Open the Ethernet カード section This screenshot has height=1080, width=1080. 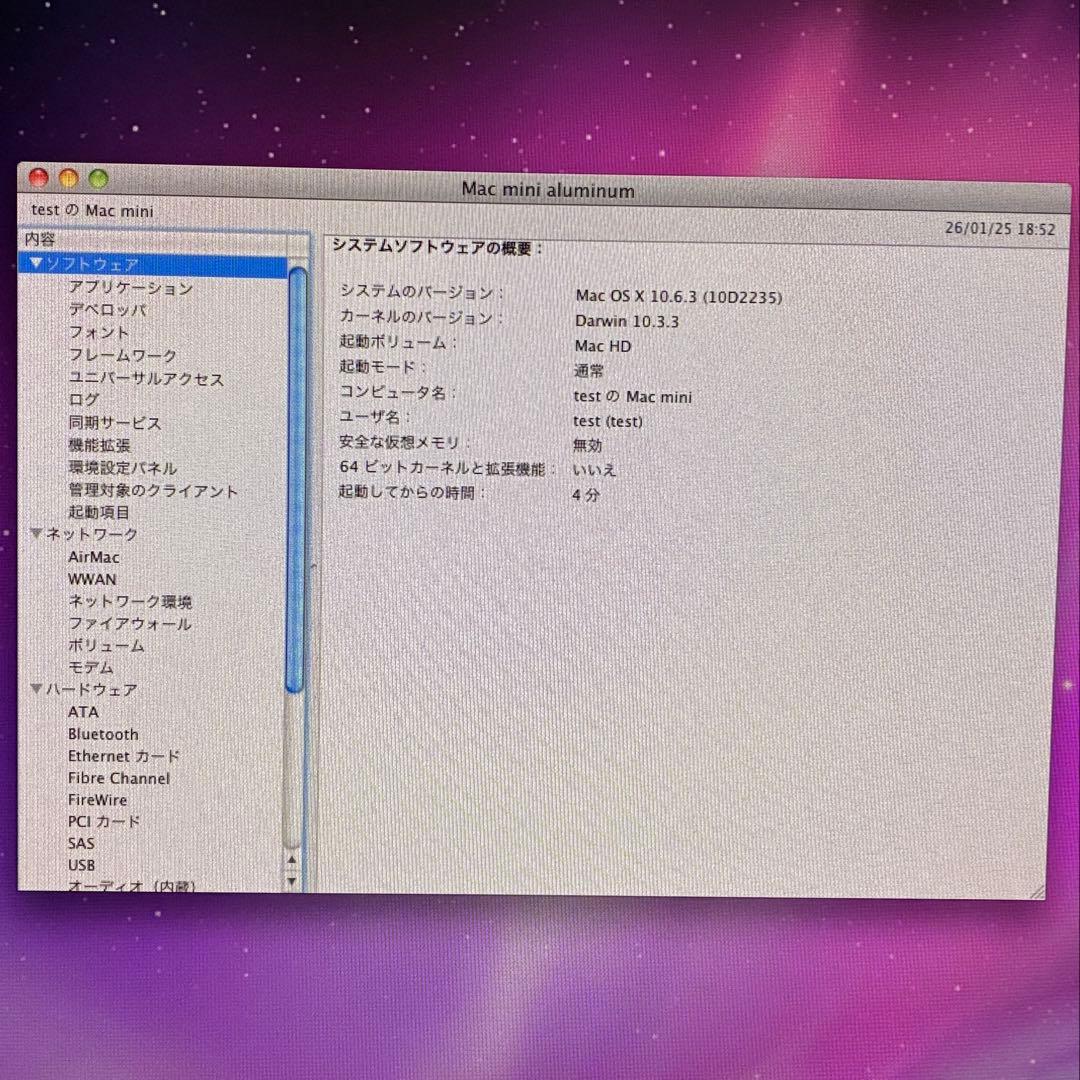pyautogui.click(x=124, y=756)
